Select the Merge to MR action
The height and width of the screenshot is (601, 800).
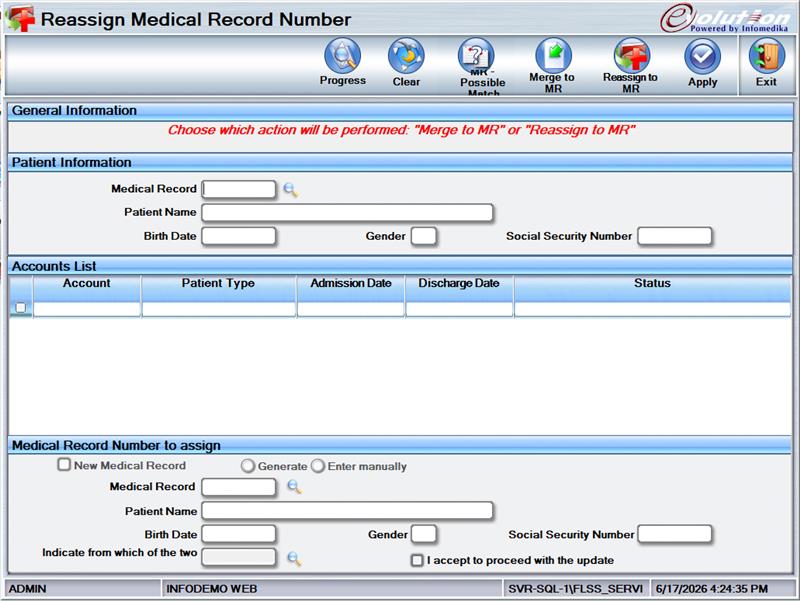click(x=553, y=55)
